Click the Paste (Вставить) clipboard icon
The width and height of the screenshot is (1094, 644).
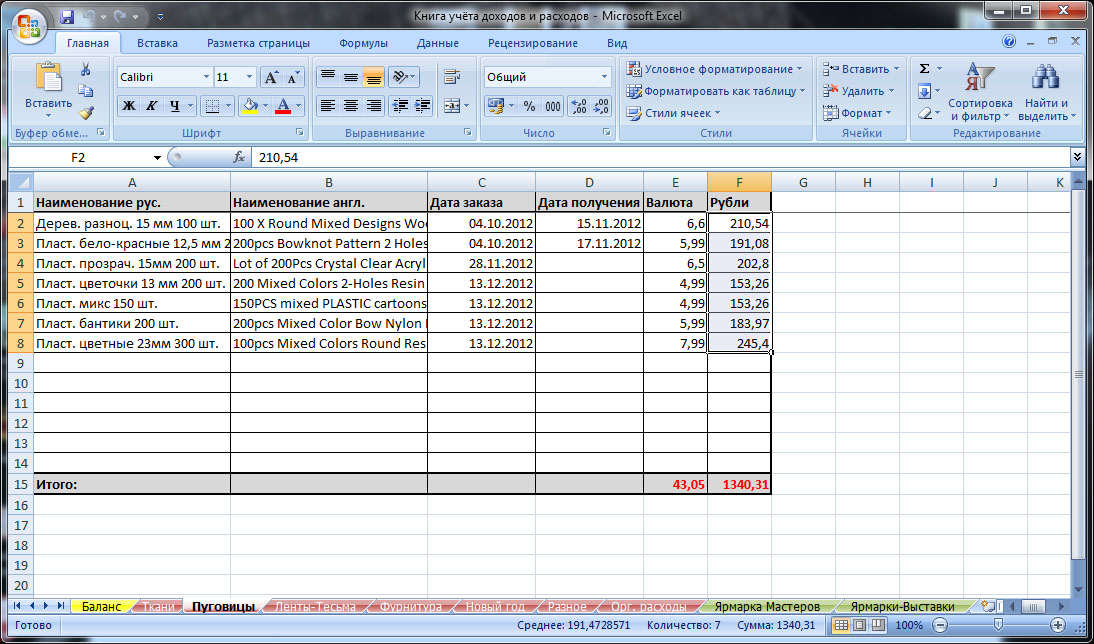pos(48,78)
